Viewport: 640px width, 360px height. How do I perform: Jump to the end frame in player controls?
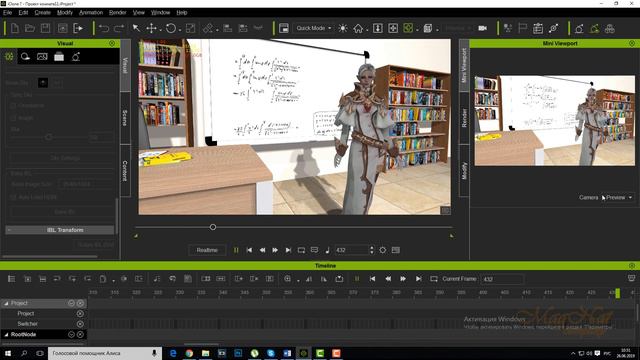click(x=288, y=250)
